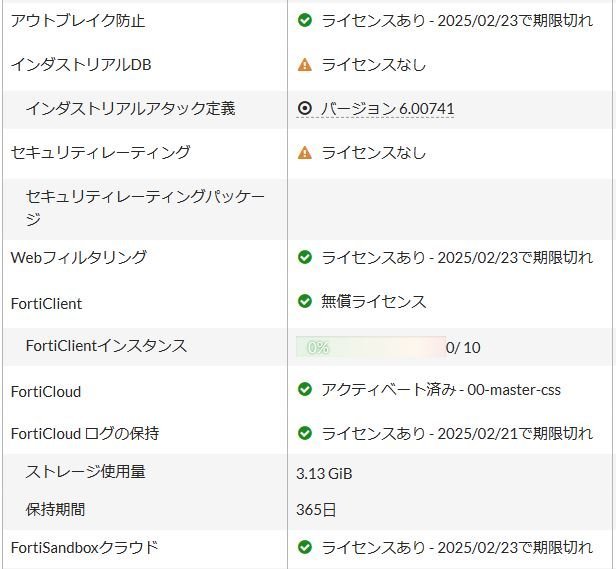Click the アクティベート済み - 00-master-css status text
Image resolution: width=616 pixels, height=569 pixels.
(x=441, y=389)
